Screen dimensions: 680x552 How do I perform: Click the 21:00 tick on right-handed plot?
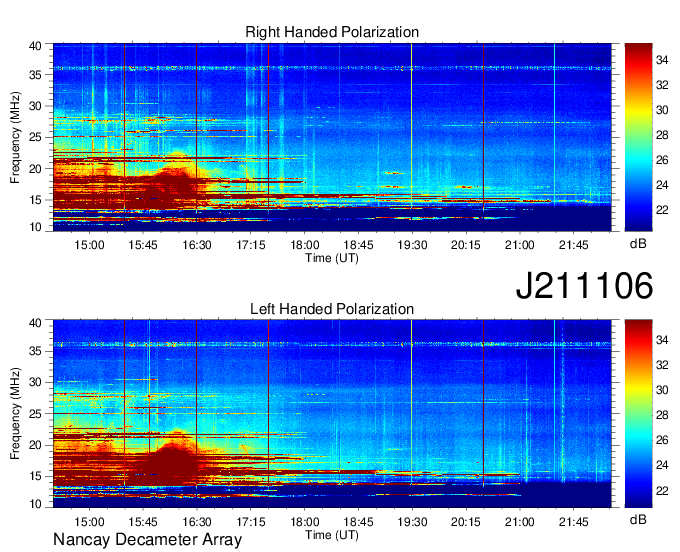520,245
